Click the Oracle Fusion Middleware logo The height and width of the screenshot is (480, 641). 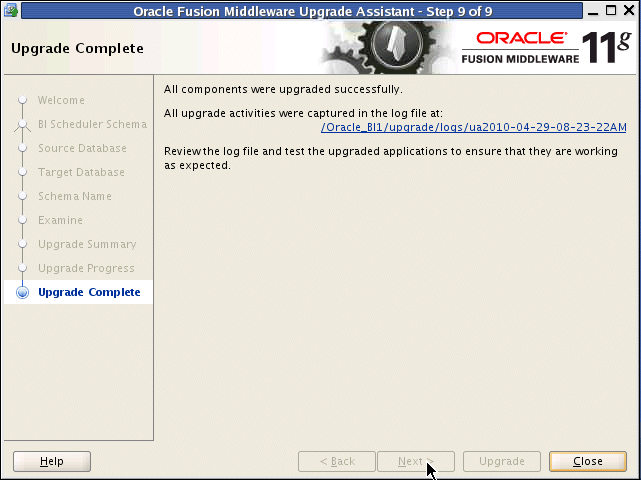point(546,47)
